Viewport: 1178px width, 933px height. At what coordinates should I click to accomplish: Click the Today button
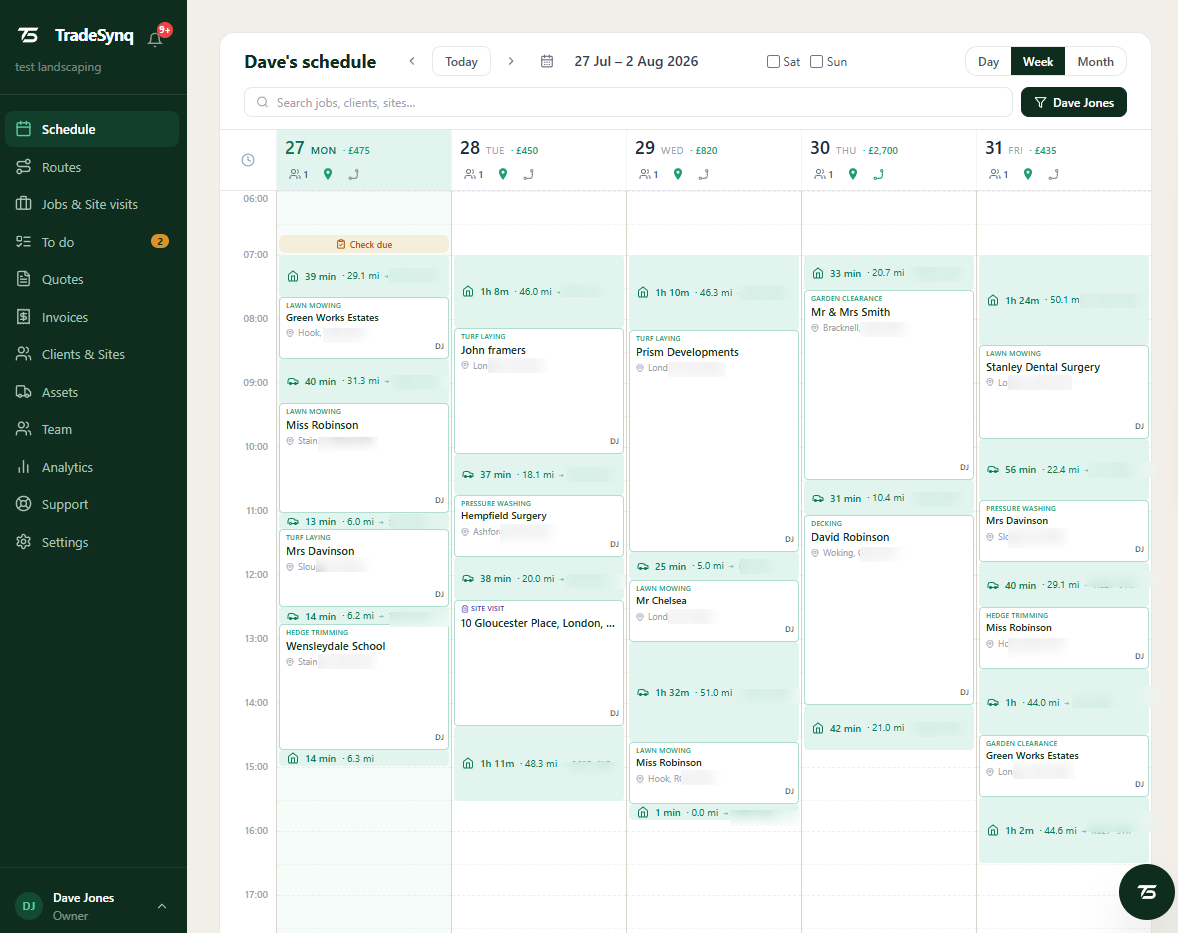click(461, 62)
